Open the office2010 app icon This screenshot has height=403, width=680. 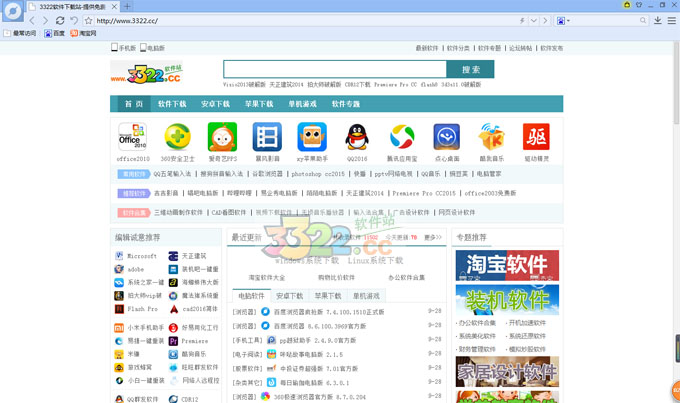pos(133,137)
